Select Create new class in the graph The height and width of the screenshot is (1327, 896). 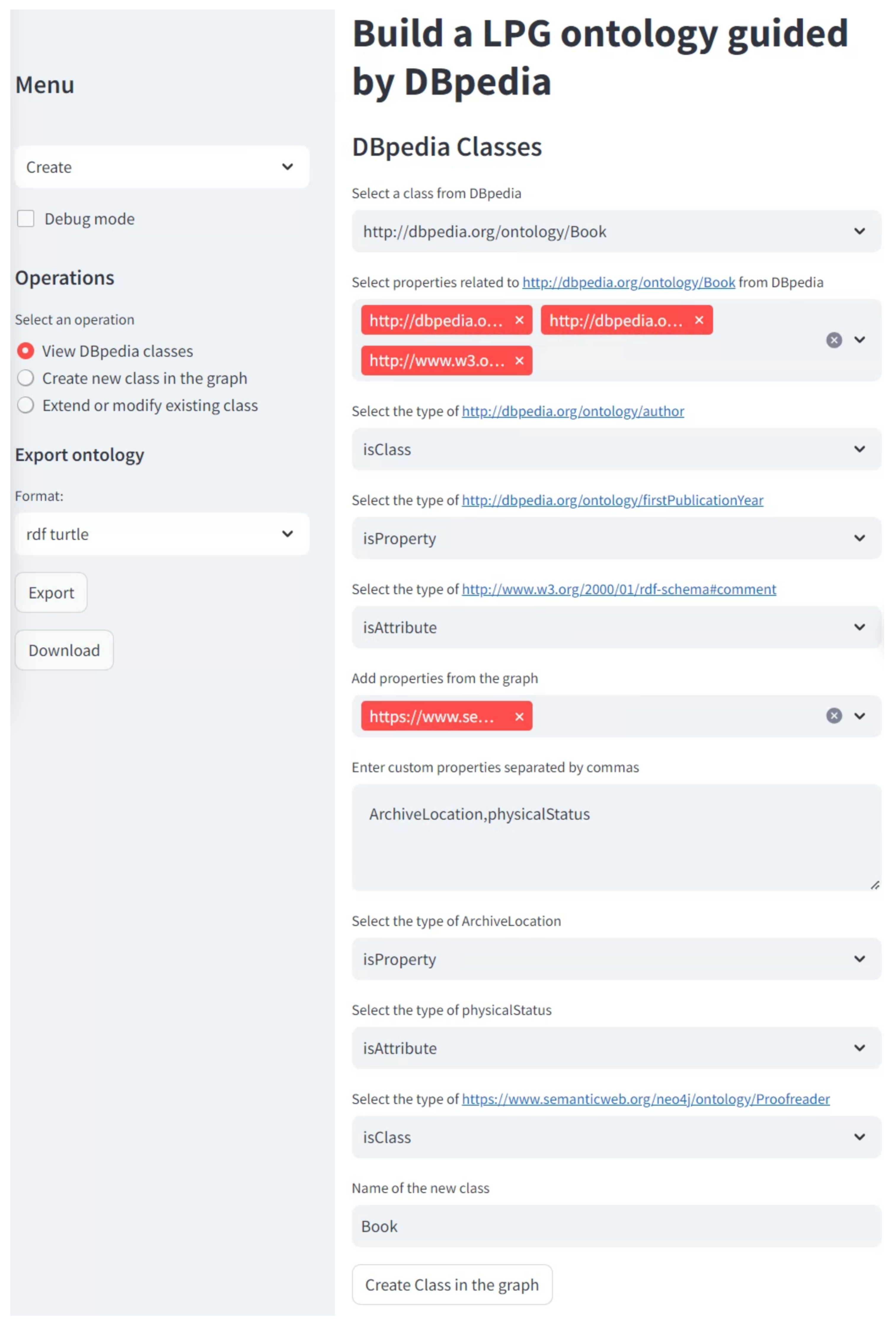pos(26,378)
